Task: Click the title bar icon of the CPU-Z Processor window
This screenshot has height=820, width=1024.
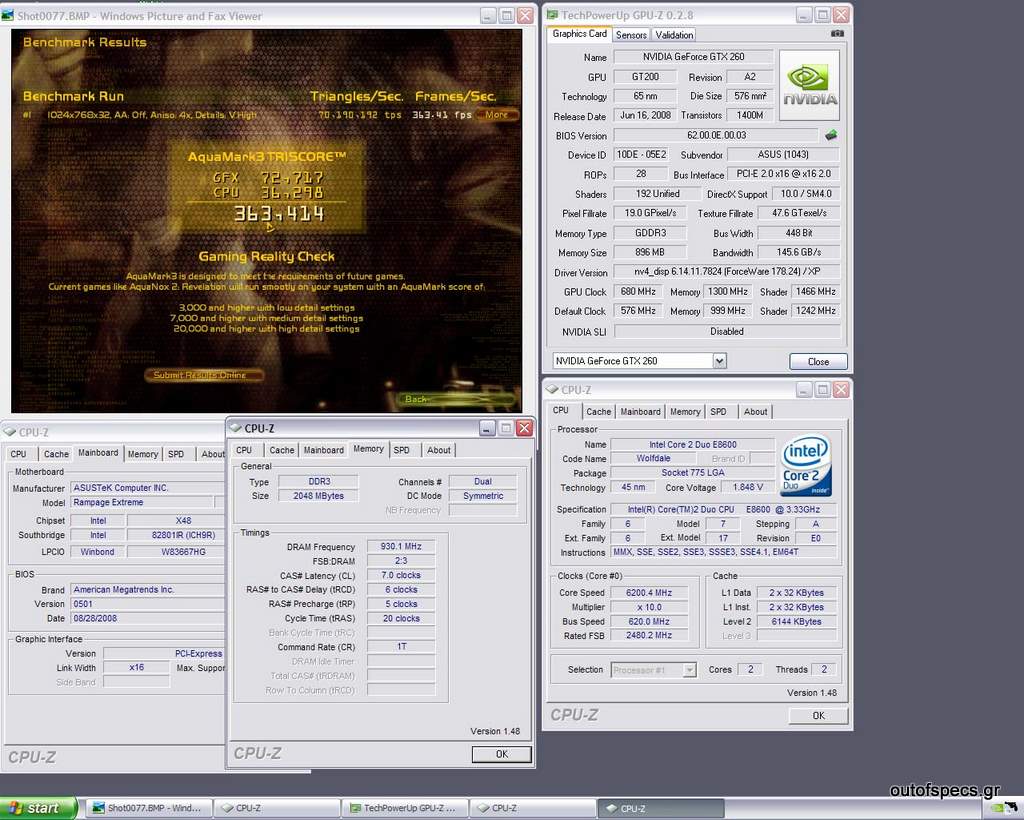Action: (x=552, y=390)
